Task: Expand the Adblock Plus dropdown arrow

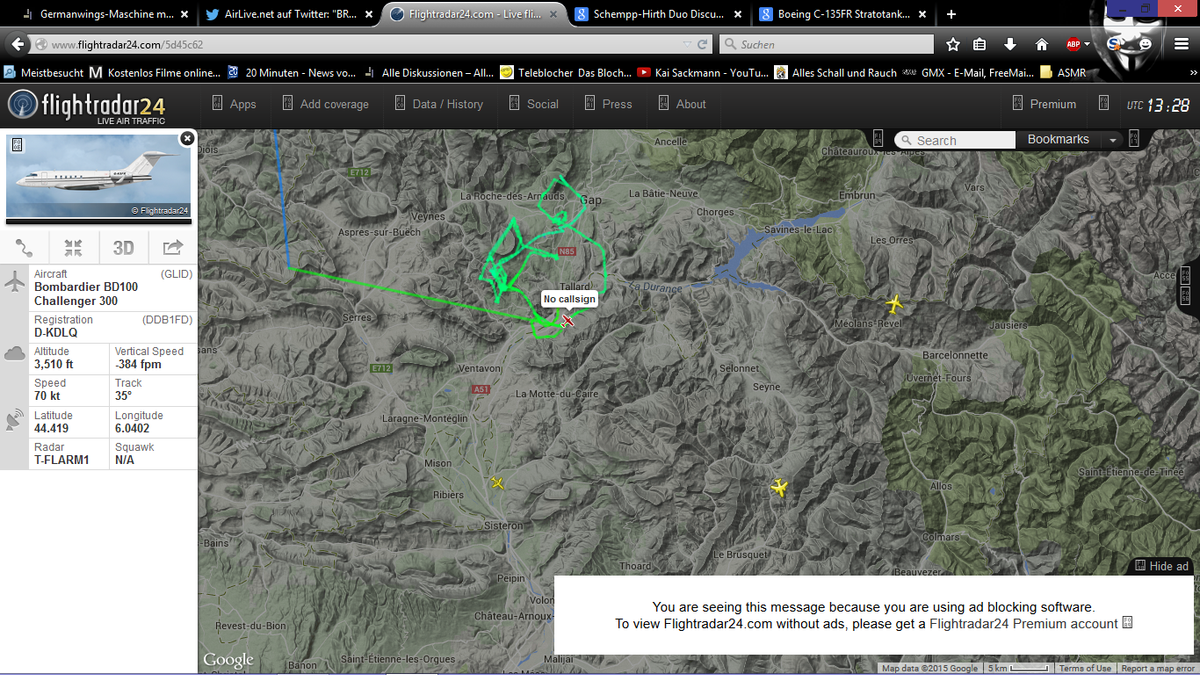Action: coord(1088,45)
